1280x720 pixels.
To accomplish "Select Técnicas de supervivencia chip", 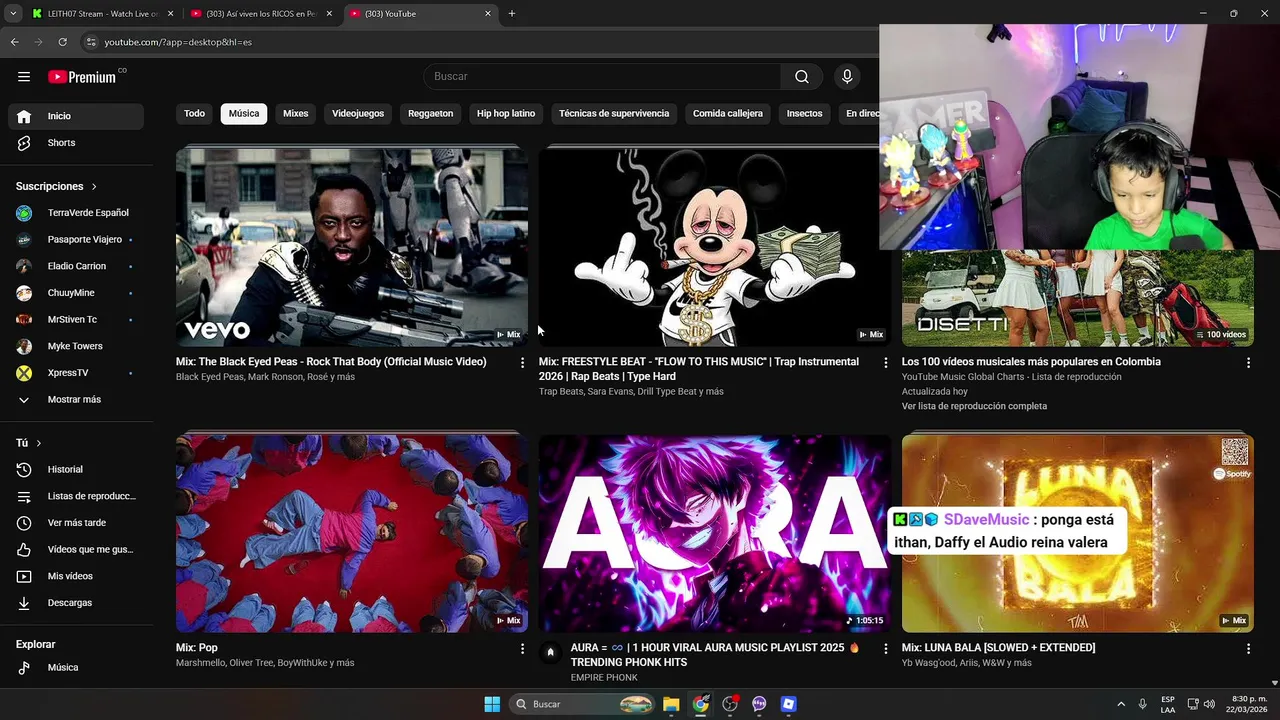I will 614,114.
